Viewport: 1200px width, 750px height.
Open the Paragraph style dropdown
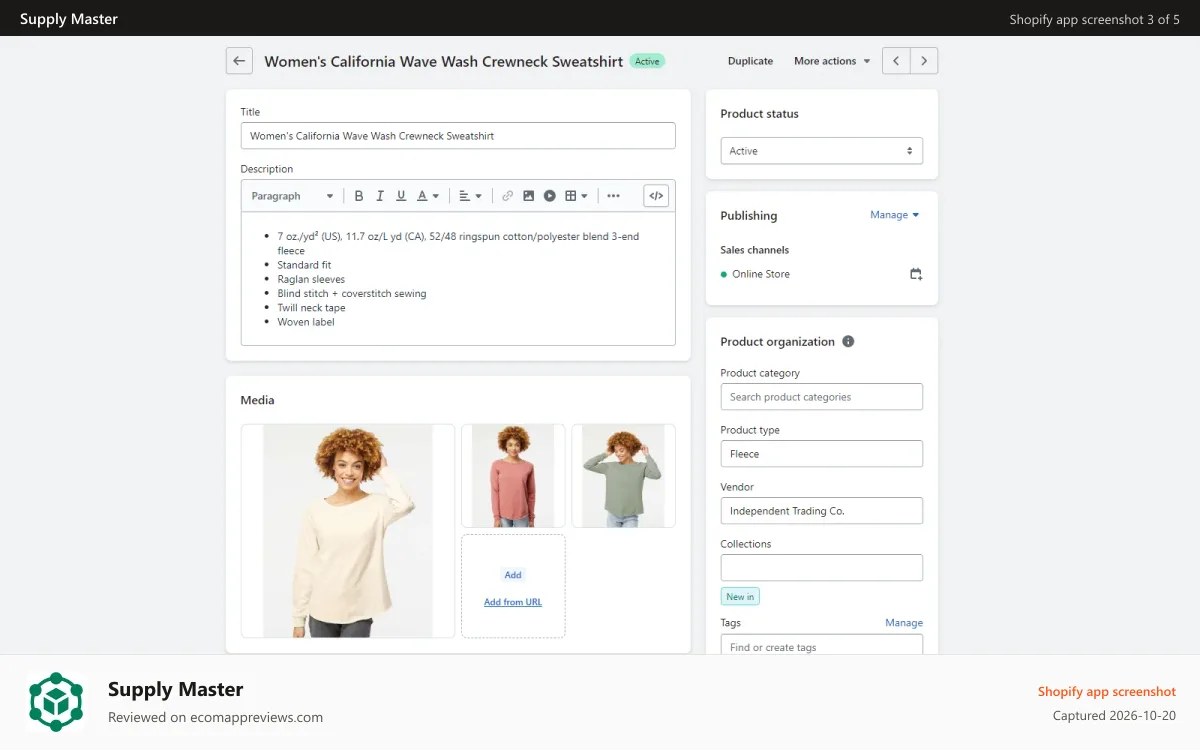point(292,196)
